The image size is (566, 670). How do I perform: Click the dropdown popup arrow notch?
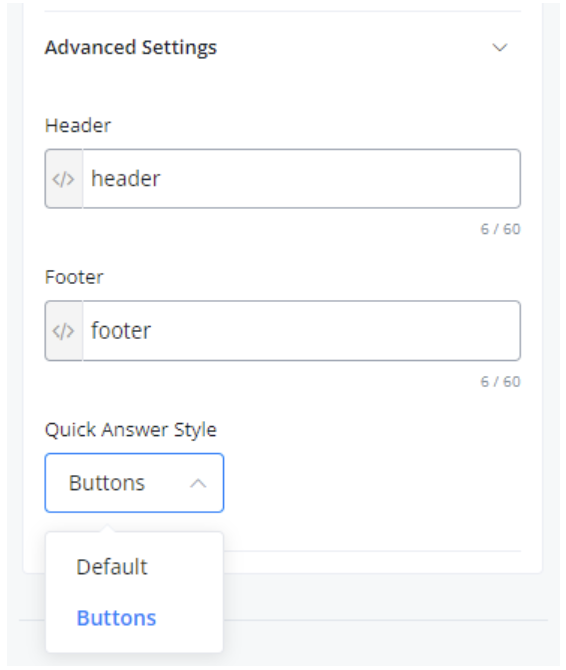[107, 528]
